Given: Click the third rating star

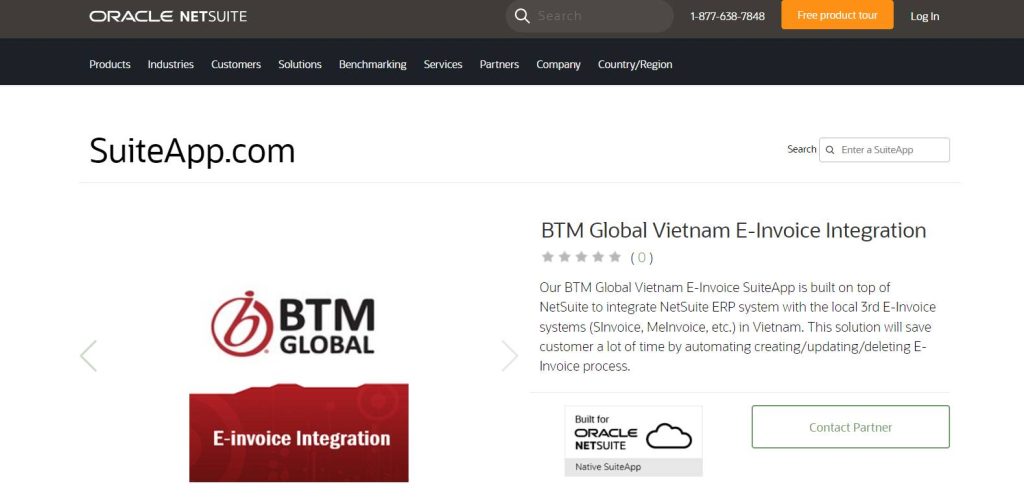Looking at the screenshot, I should click(581, 257).
